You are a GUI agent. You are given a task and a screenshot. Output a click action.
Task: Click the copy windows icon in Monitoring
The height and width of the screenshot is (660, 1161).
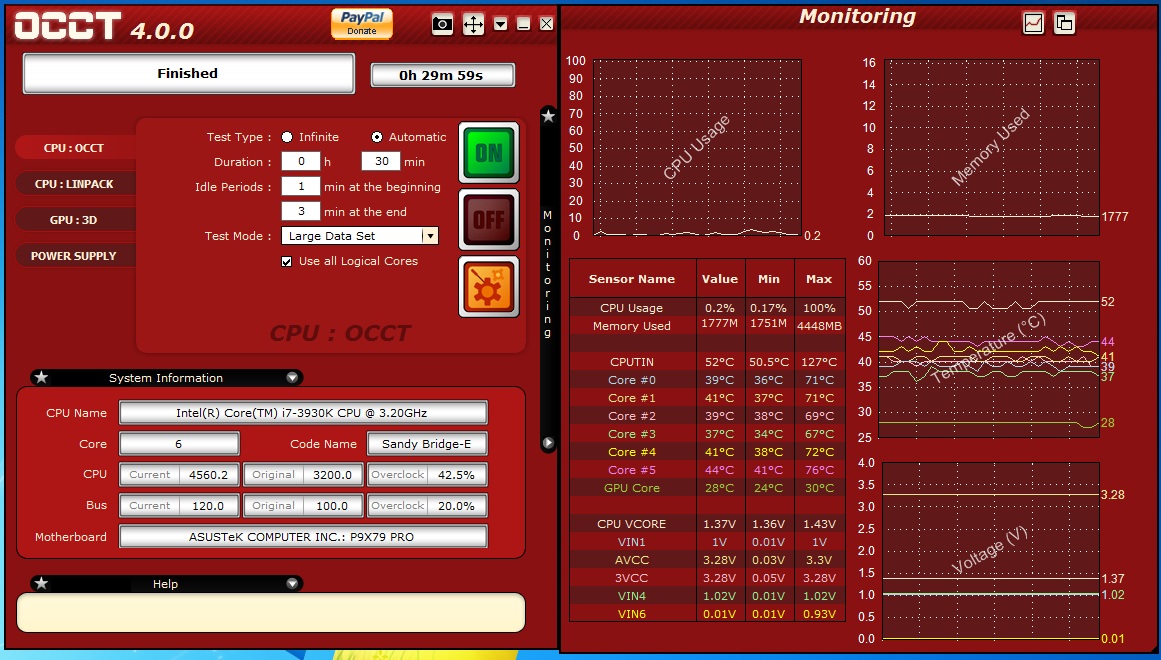coord(1064,23)
